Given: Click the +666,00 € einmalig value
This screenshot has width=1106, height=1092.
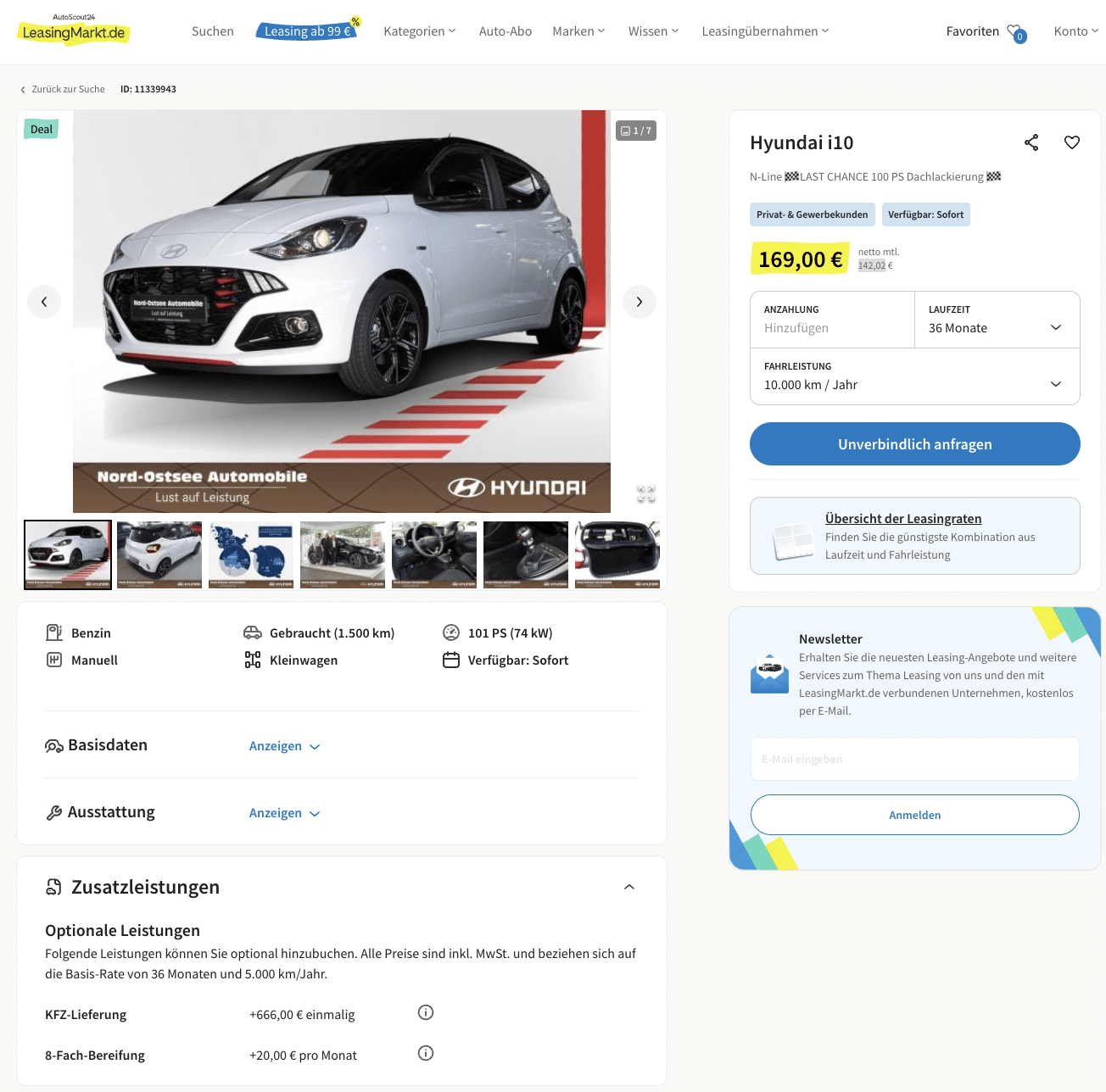Looking at the screenshot, I should (x=302, y=1015).
